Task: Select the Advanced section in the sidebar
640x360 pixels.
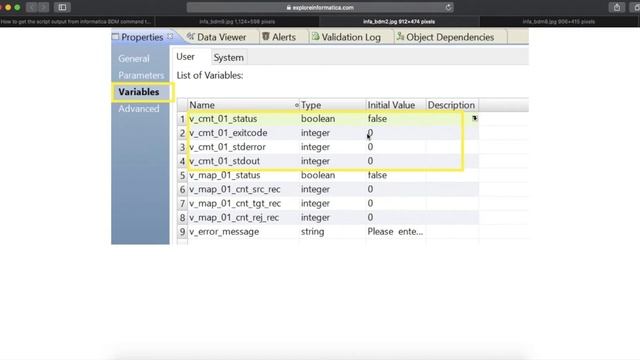Action: [x=139, y=109]
